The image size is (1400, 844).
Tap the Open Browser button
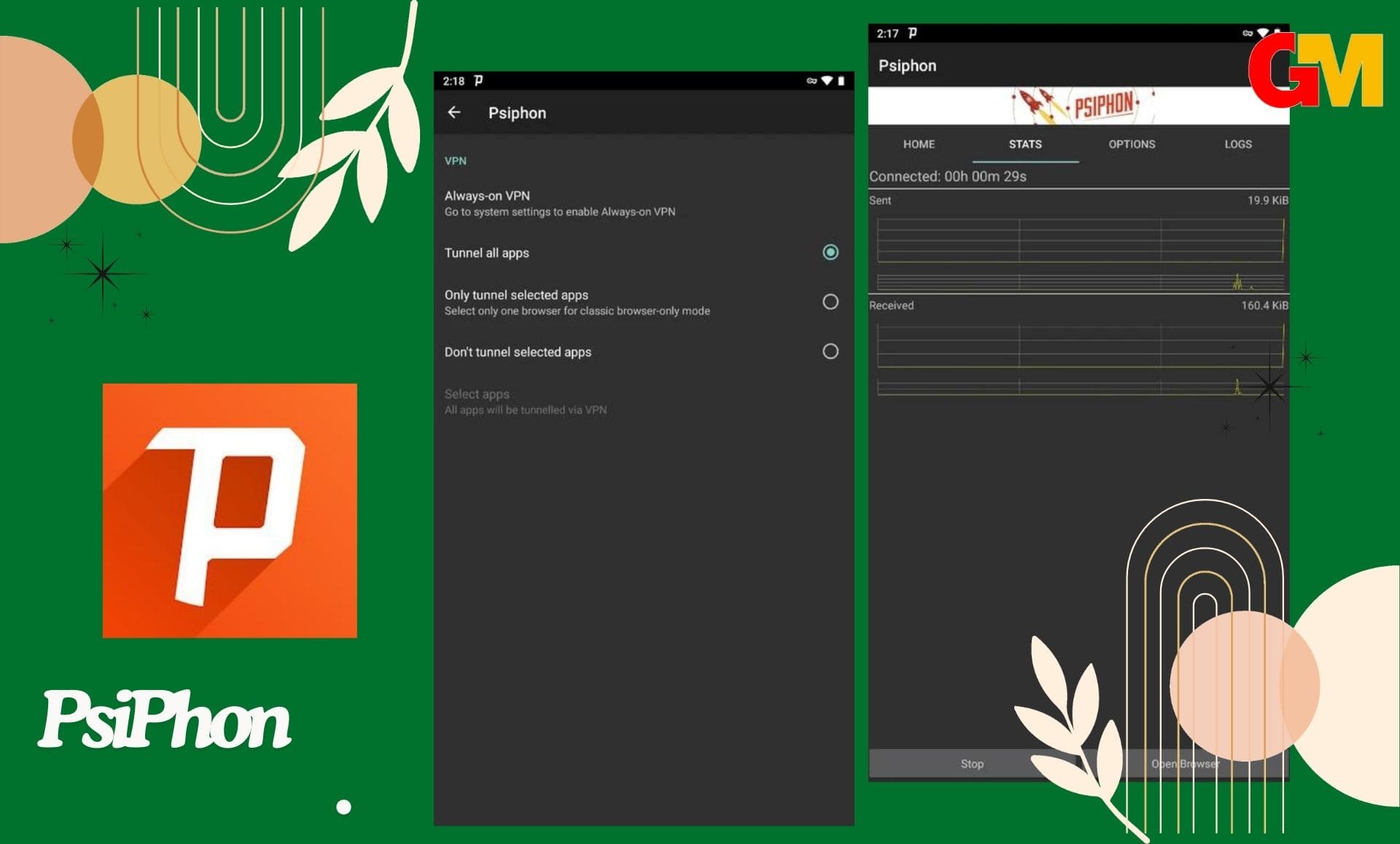pyautogui.click(x=1184, y=764)
